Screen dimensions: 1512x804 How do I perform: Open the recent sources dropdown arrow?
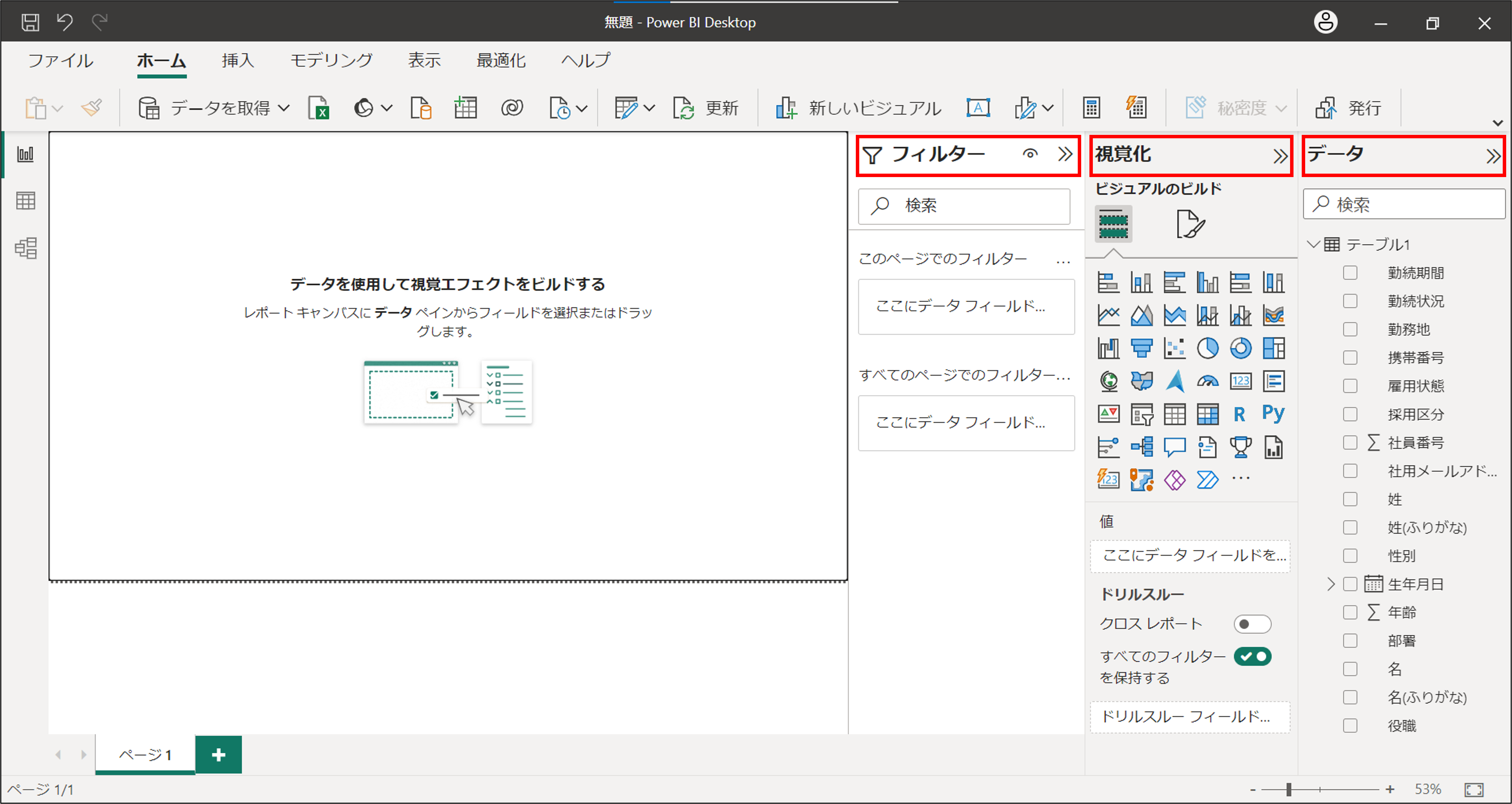(581, 108)
